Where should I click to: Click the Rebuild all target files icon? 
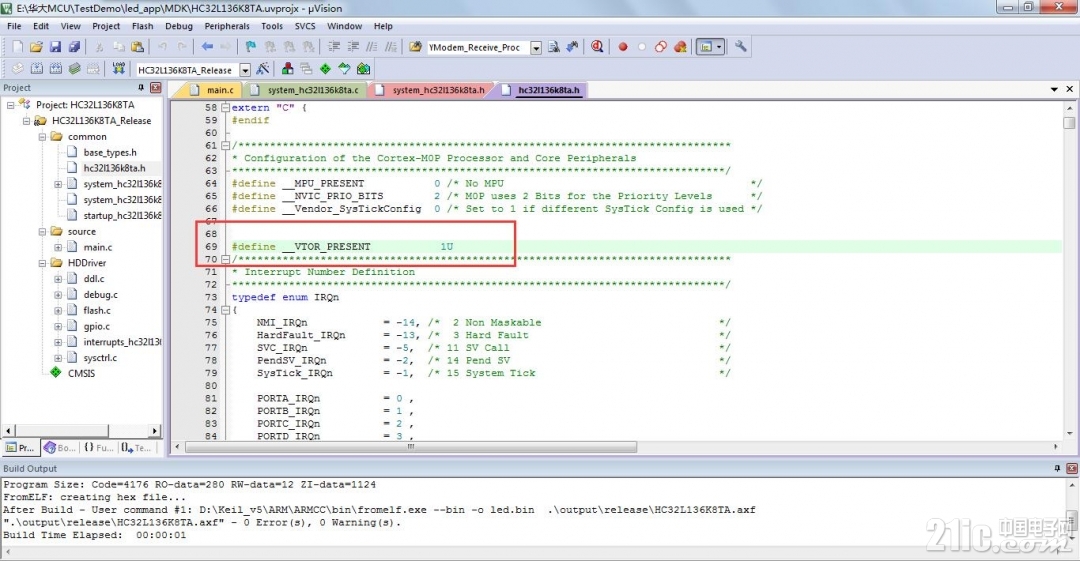tap(55, 69)
